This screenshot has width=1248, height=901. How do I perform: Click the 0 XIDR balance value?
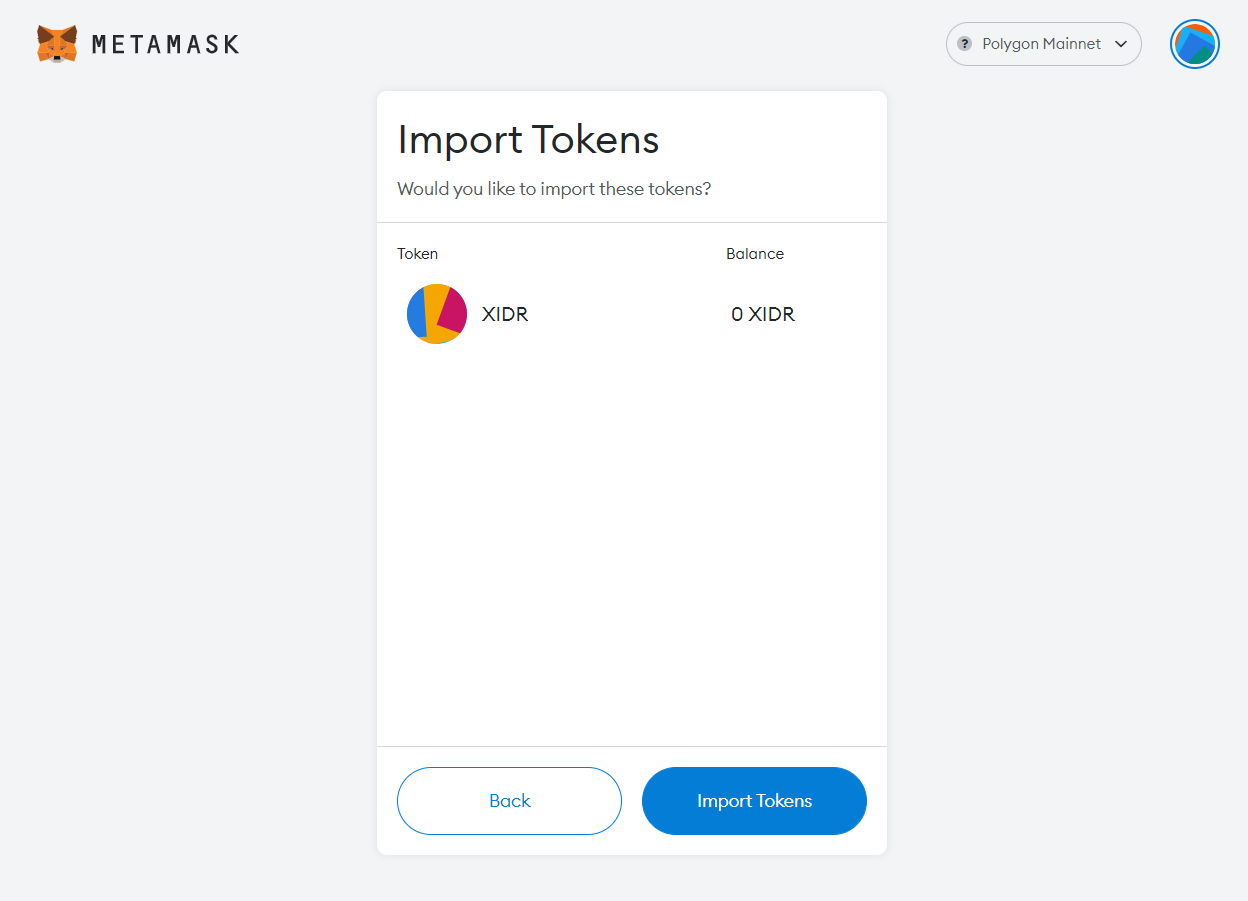point(763,314)
